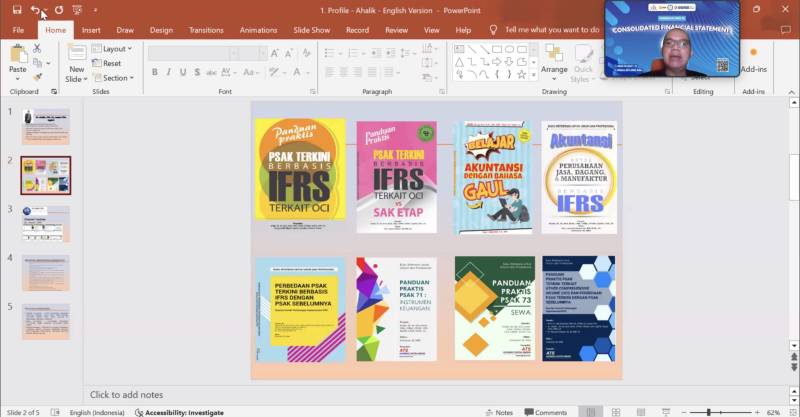Viewport: 800px width, 417px height.
Task: Click the zoom slider handle
Action: pos(708,412)
